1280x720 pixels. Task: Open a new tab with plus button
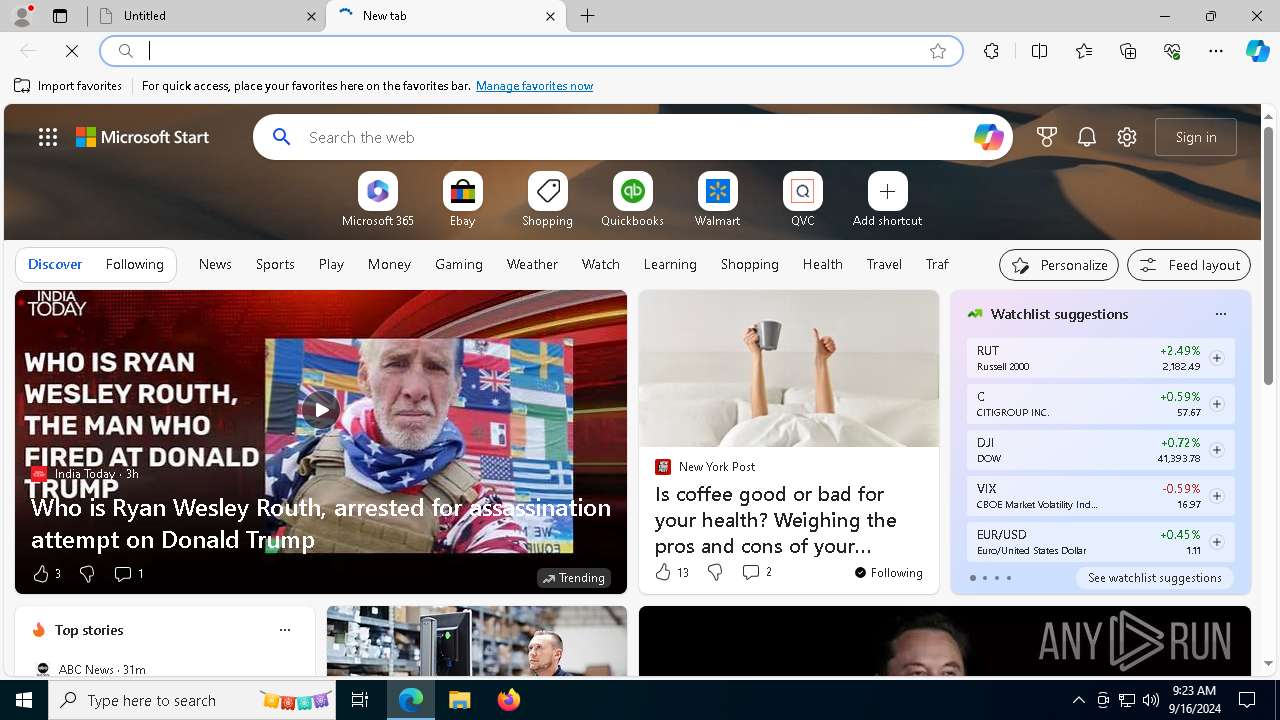coord(588,16)
